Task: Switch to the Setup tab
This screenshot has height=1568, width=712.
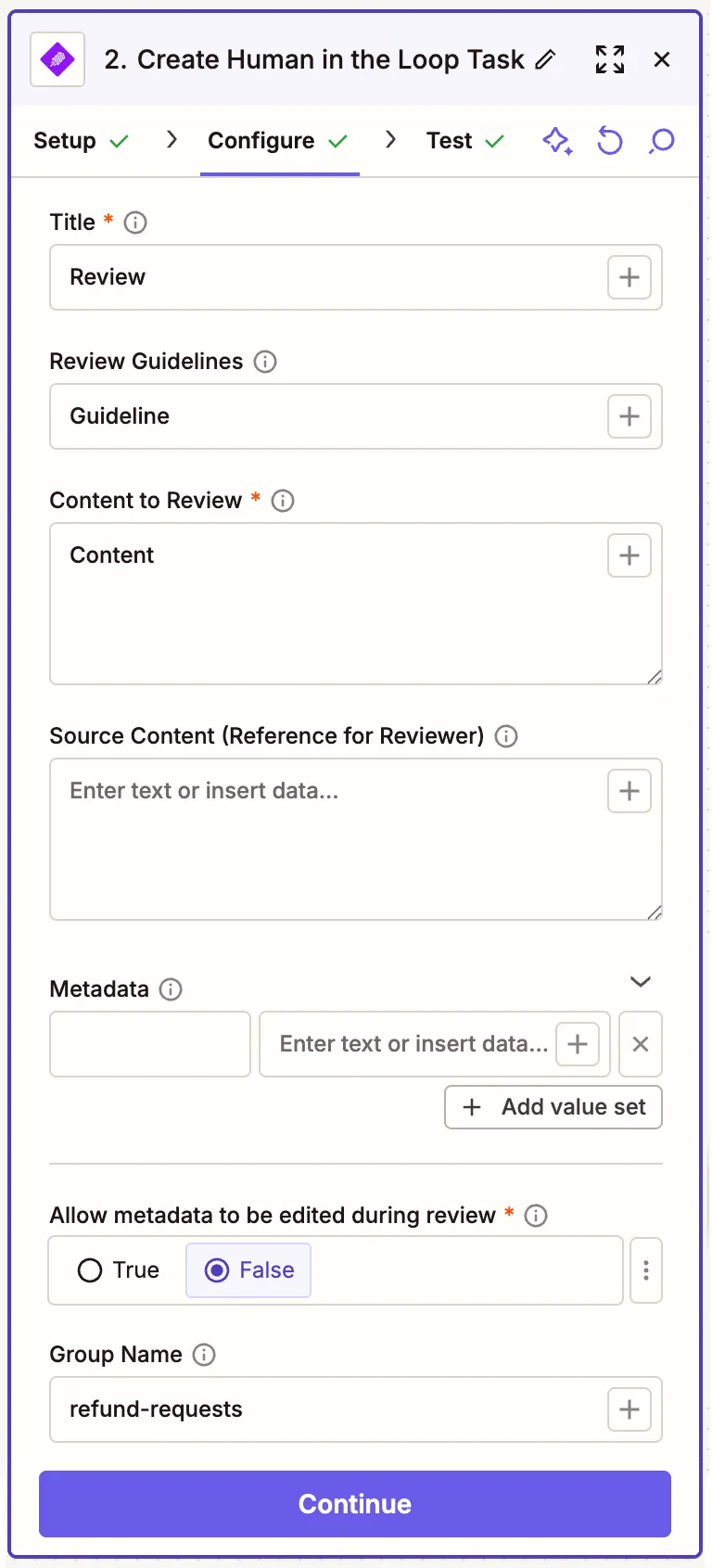Action: (65, 141)
